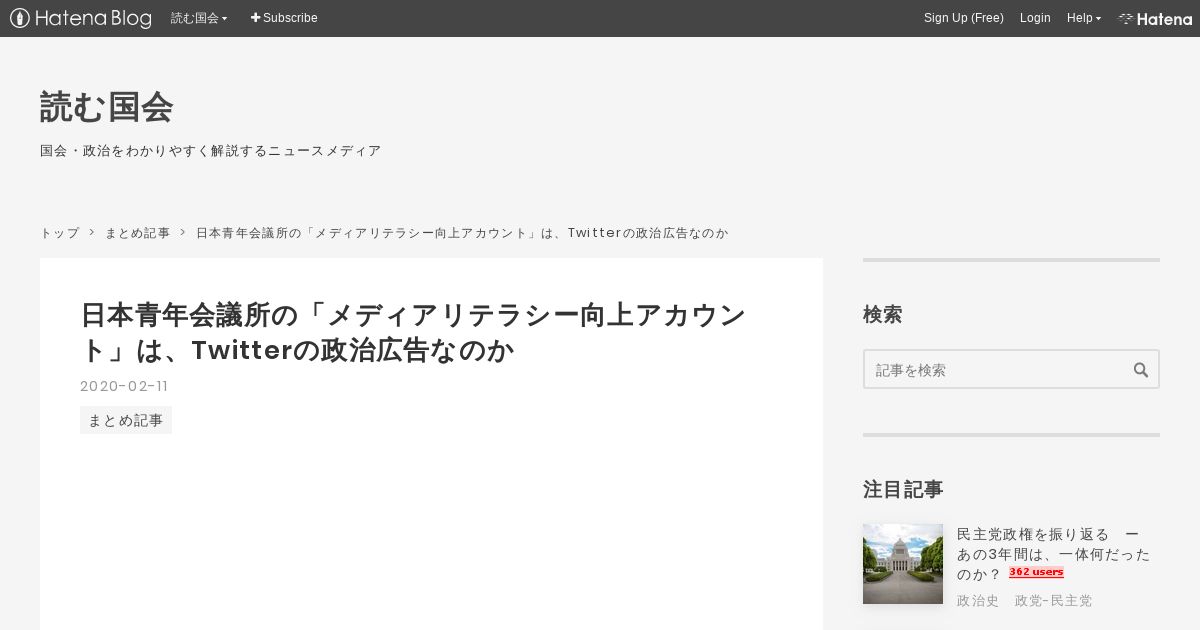Image resolution: width=1200 pixels, height=630 pixels.
Task: Go to トップ breadcrumb
Action: pyautogui.click(x=59, y=233)
